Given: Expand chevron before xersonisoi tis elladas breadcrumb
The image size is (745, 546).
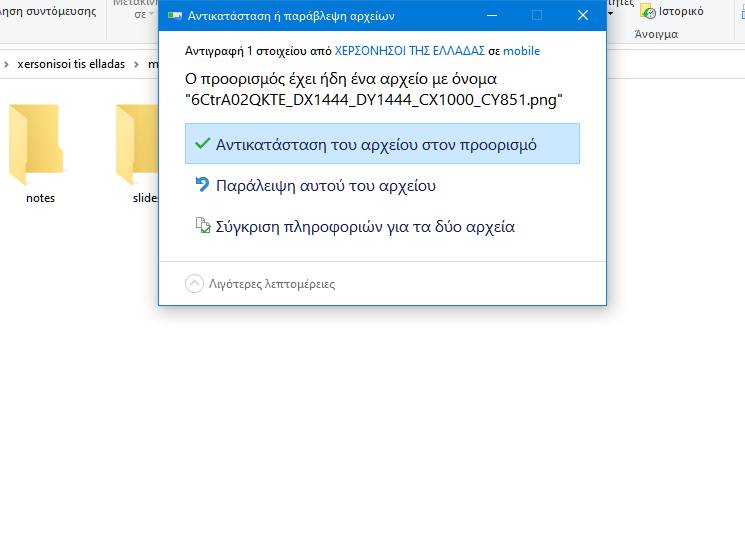Looking at the screenshot, I should click(6, 64).
